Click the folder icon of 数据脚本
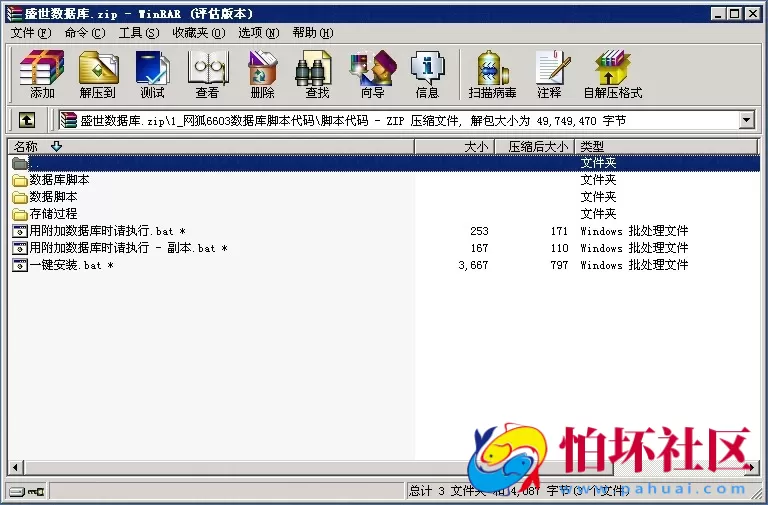 click(20, 197)
